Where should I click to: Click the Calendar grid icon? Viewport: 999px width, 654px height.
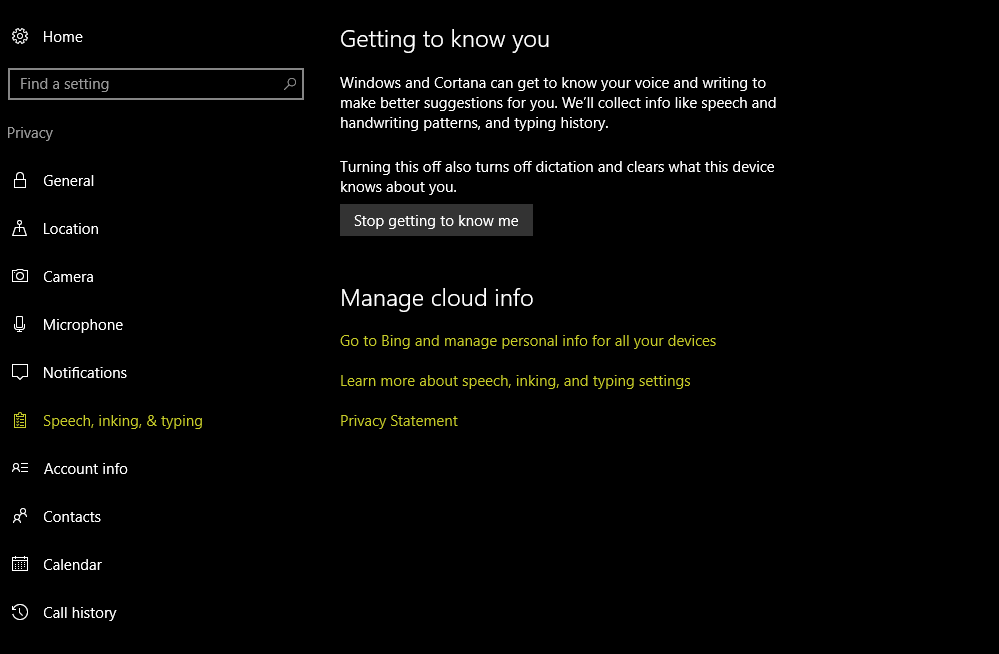pyautogui.click(x=20, y=564)
